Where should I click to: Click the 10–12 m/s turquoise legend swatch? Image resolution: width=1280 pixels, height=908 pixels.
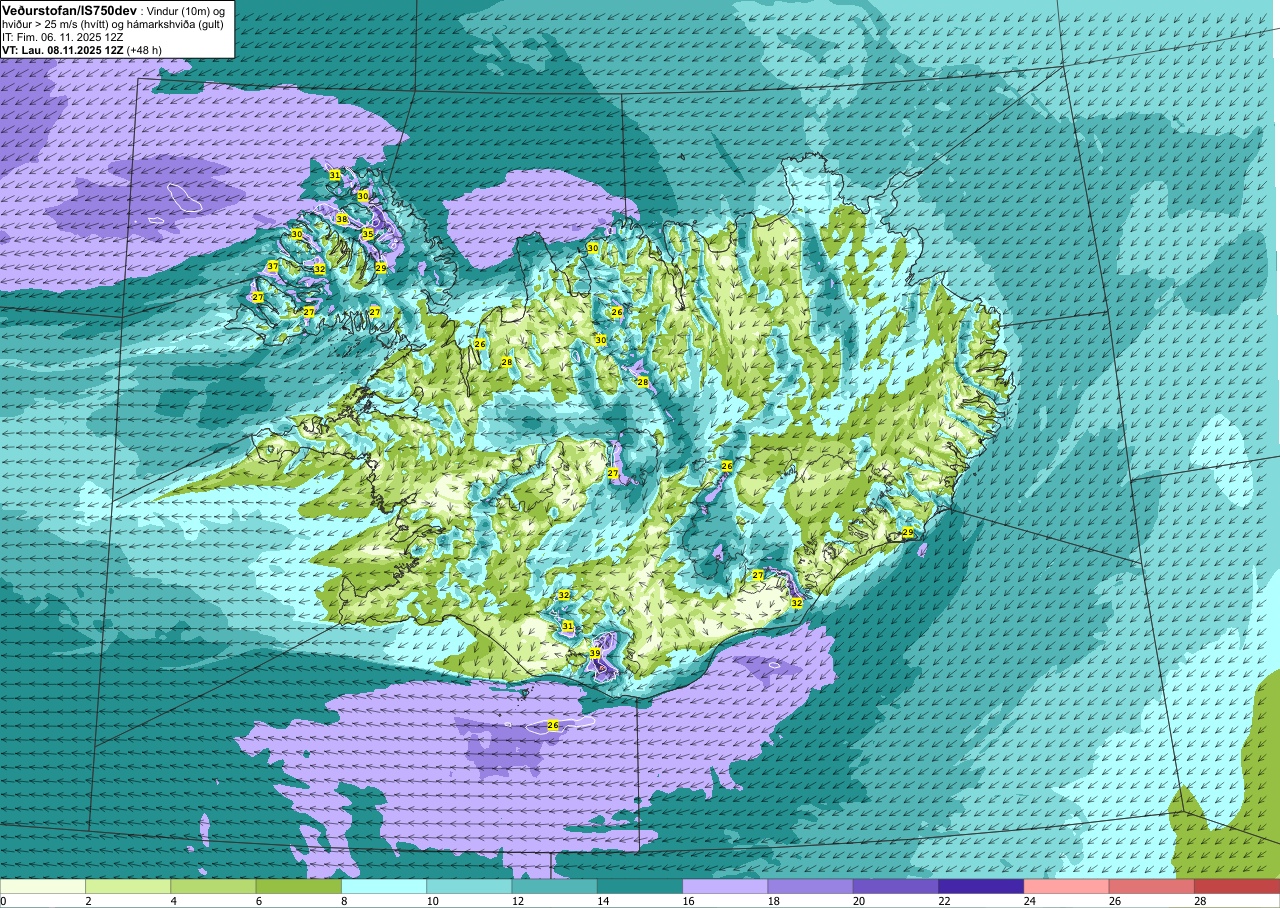[469, 886]
